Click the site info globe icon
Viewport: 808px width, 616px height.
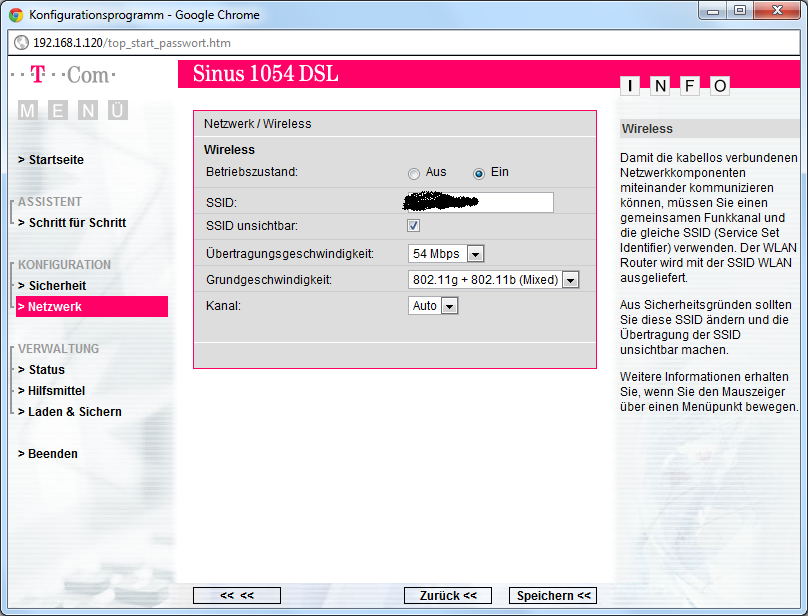point(21,43)
